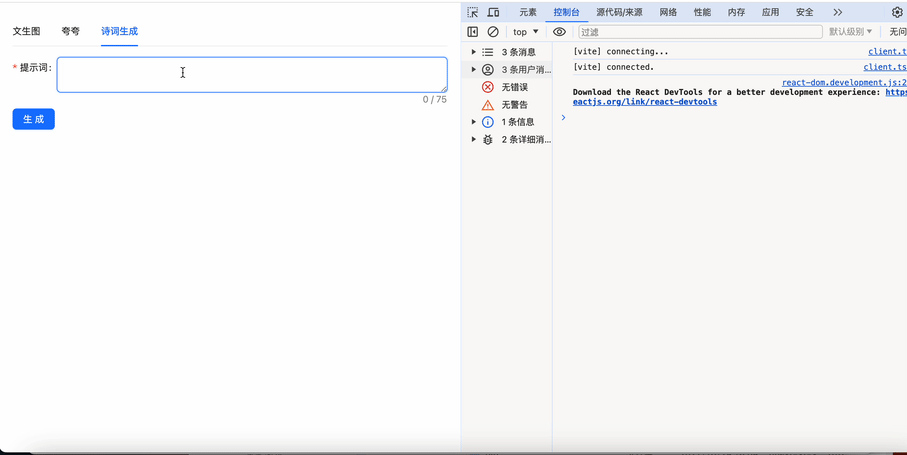907x455 pixels.
Task: Select the inspect element picker icon
Action: click(473, 12)
